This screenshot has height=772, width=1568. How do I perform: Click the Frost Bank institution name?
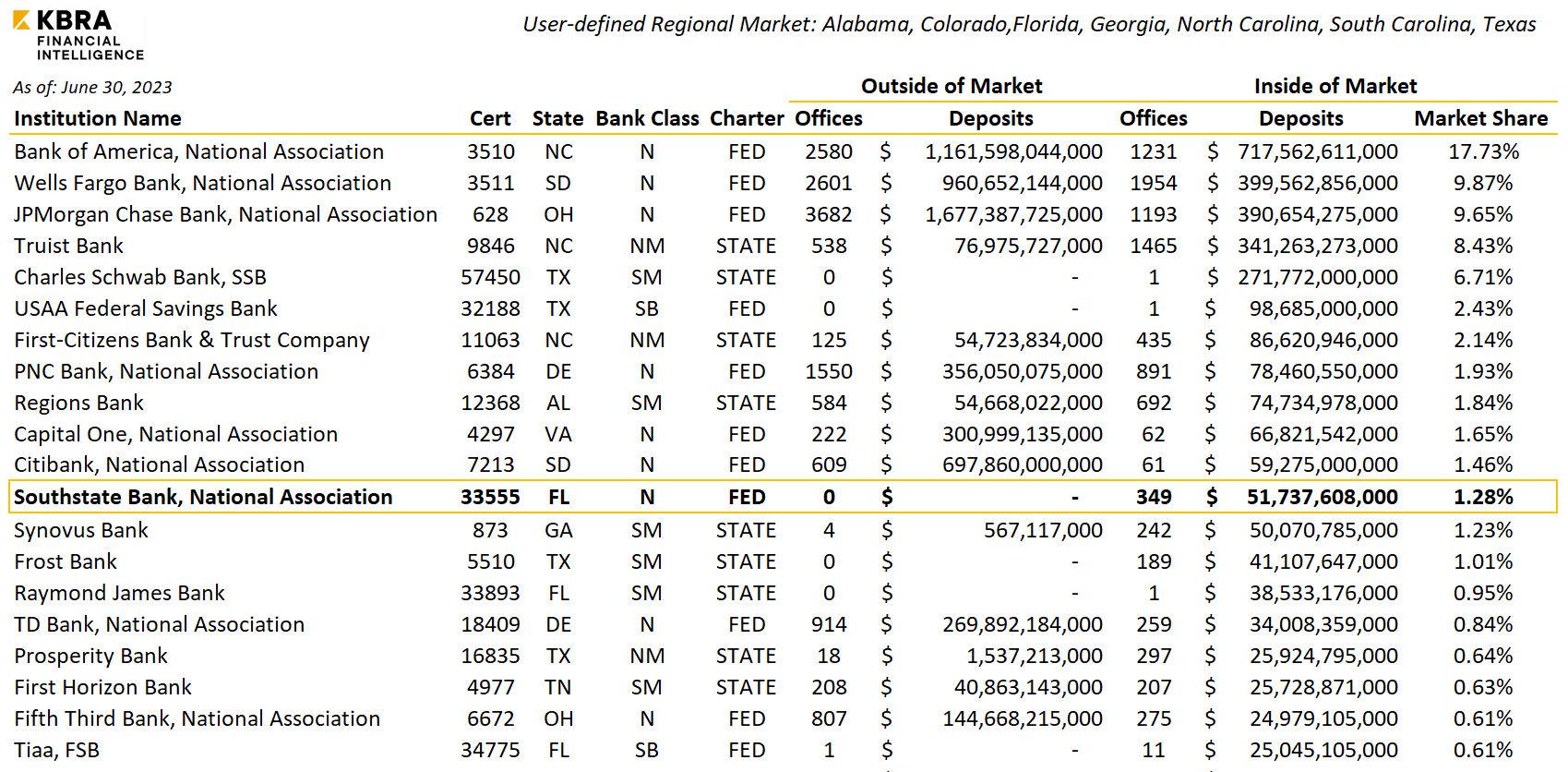66,561
